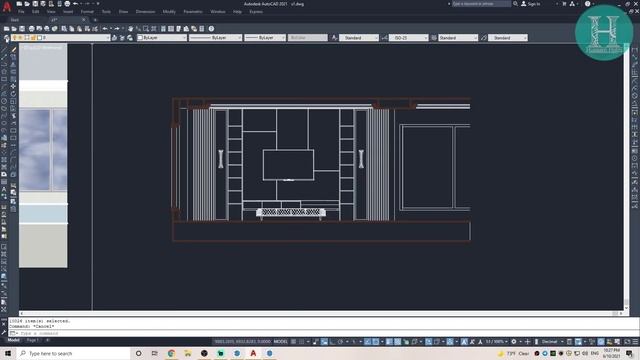
Task: Open Workspace Switching gear in status bar
Action: (x=514, y=342)
